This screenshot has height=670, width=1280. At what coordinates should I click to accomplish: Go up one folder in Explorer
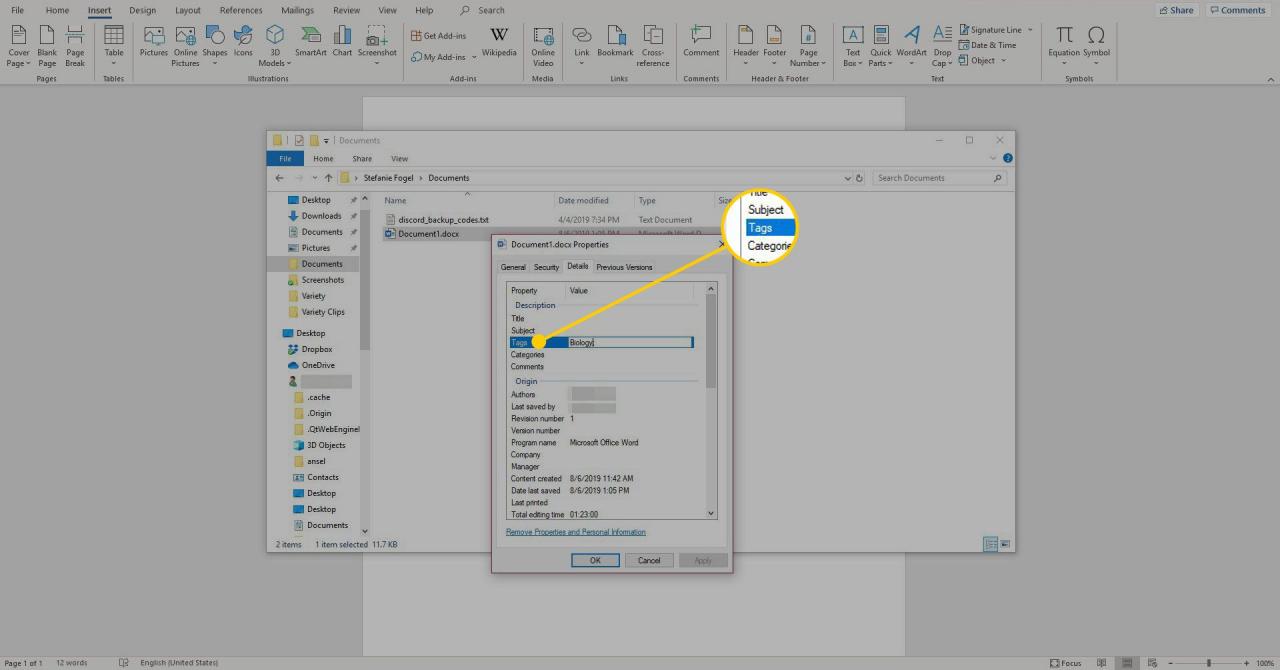[x=328, y=178]
